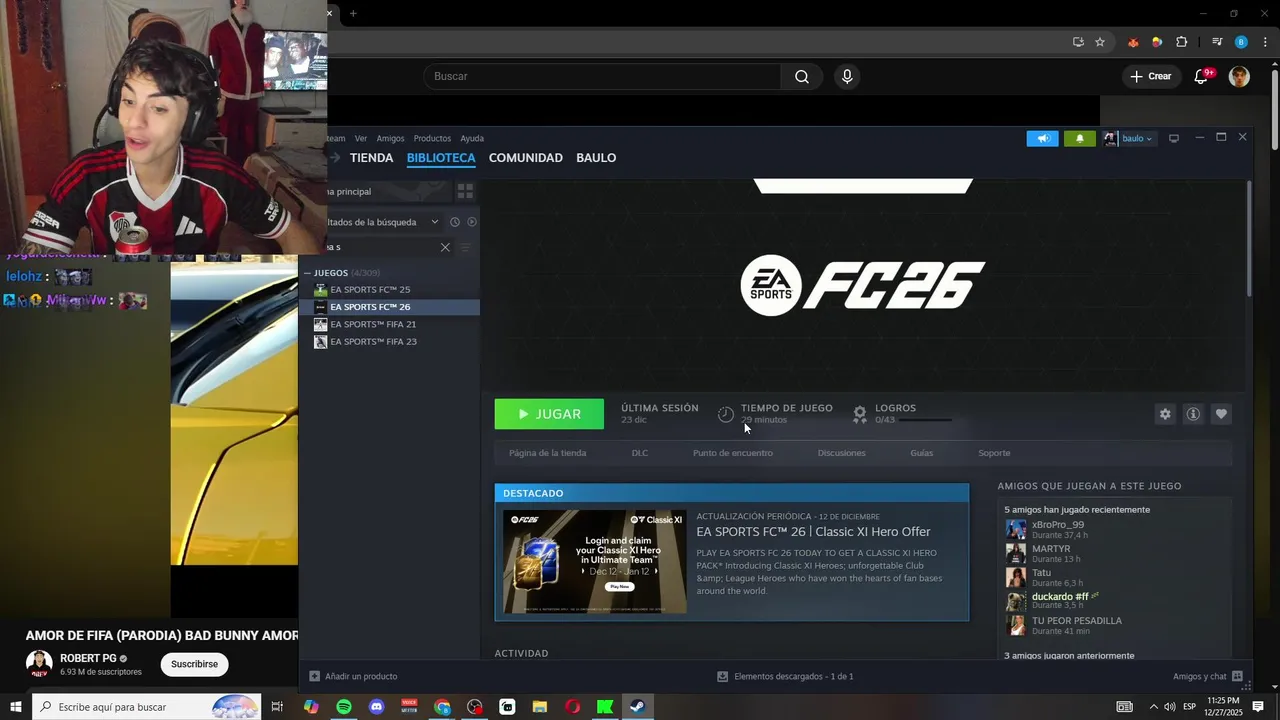The height and width of the screenshot is (720, 1280).
Task: Filter by ready-to-play icon
Action: click(472, 222)
